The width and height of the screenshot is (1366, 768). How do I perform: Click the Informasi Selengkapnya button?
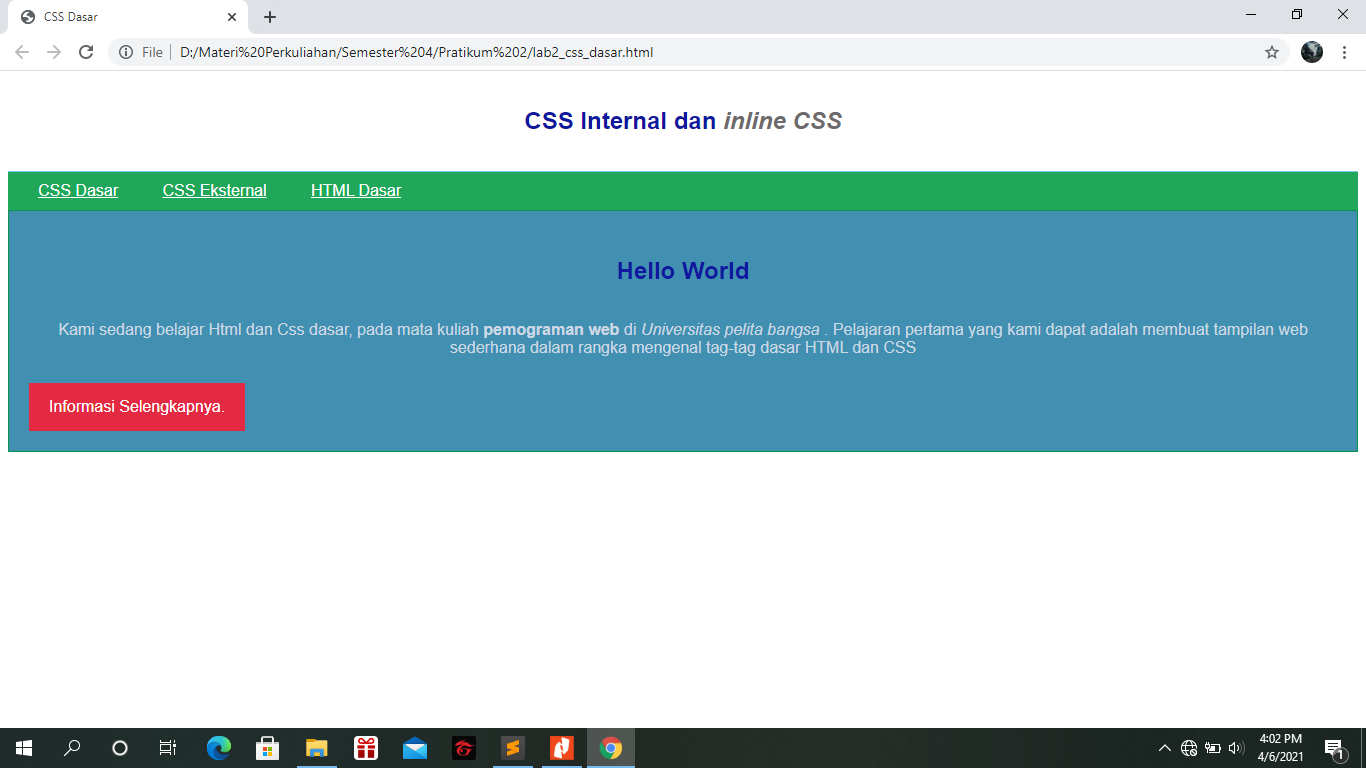click(x=137, y=407)
